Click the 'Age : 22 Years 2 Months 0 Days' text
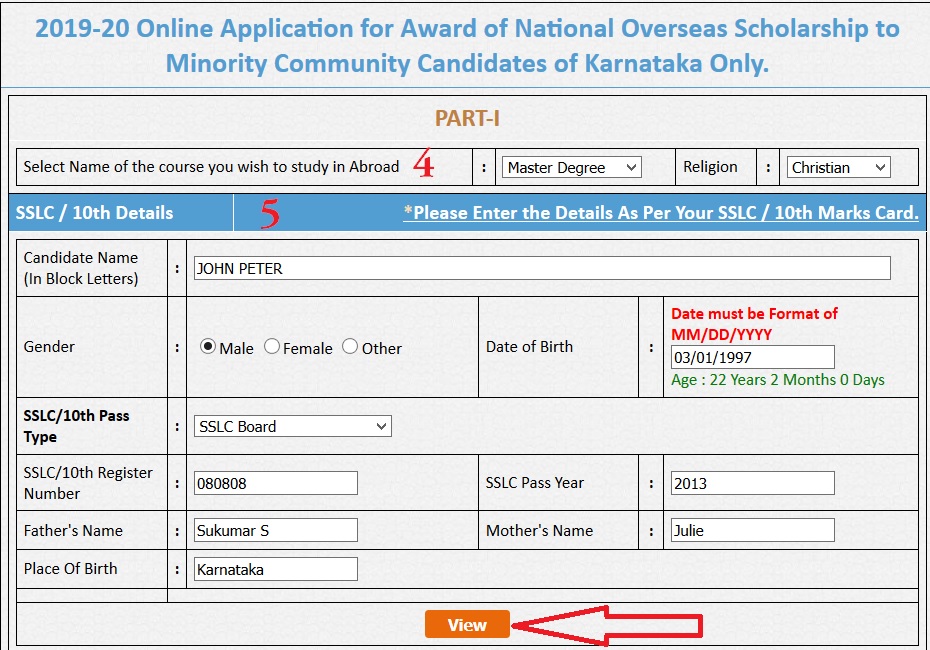The width and height of the screenshot is (930, 650). click(778, 380)
